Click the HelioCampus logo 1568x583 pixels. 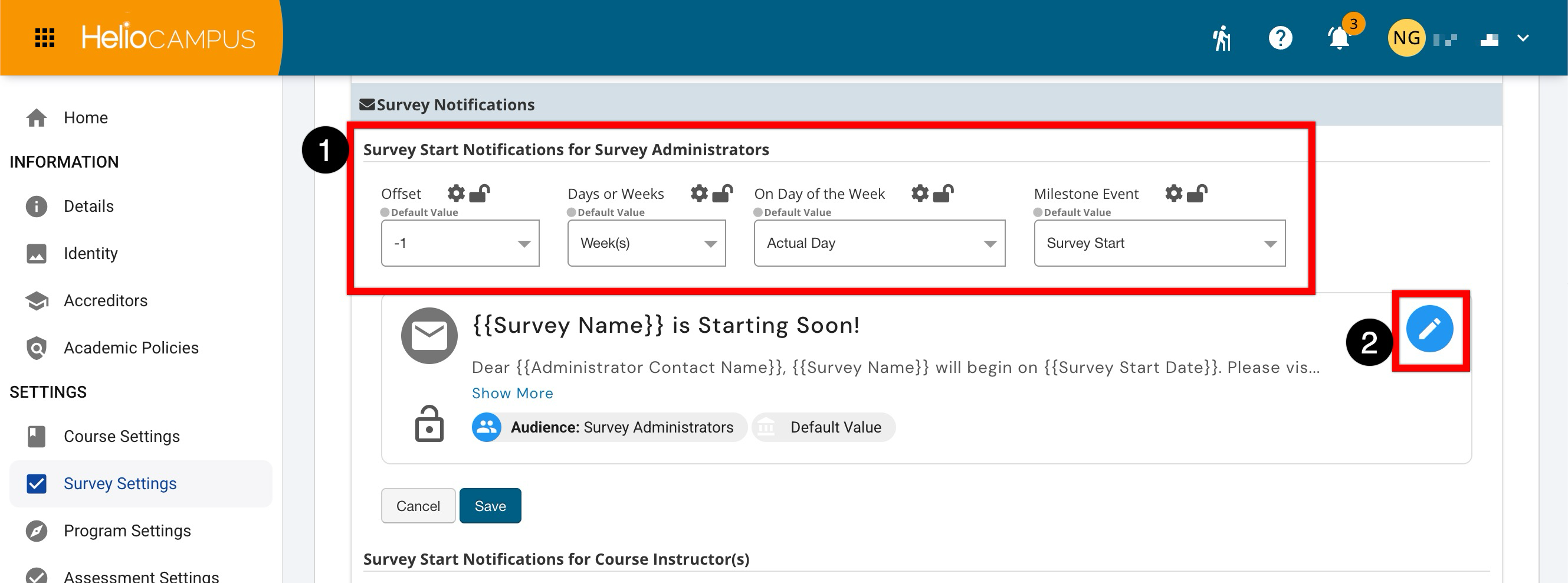coord(168,38)
